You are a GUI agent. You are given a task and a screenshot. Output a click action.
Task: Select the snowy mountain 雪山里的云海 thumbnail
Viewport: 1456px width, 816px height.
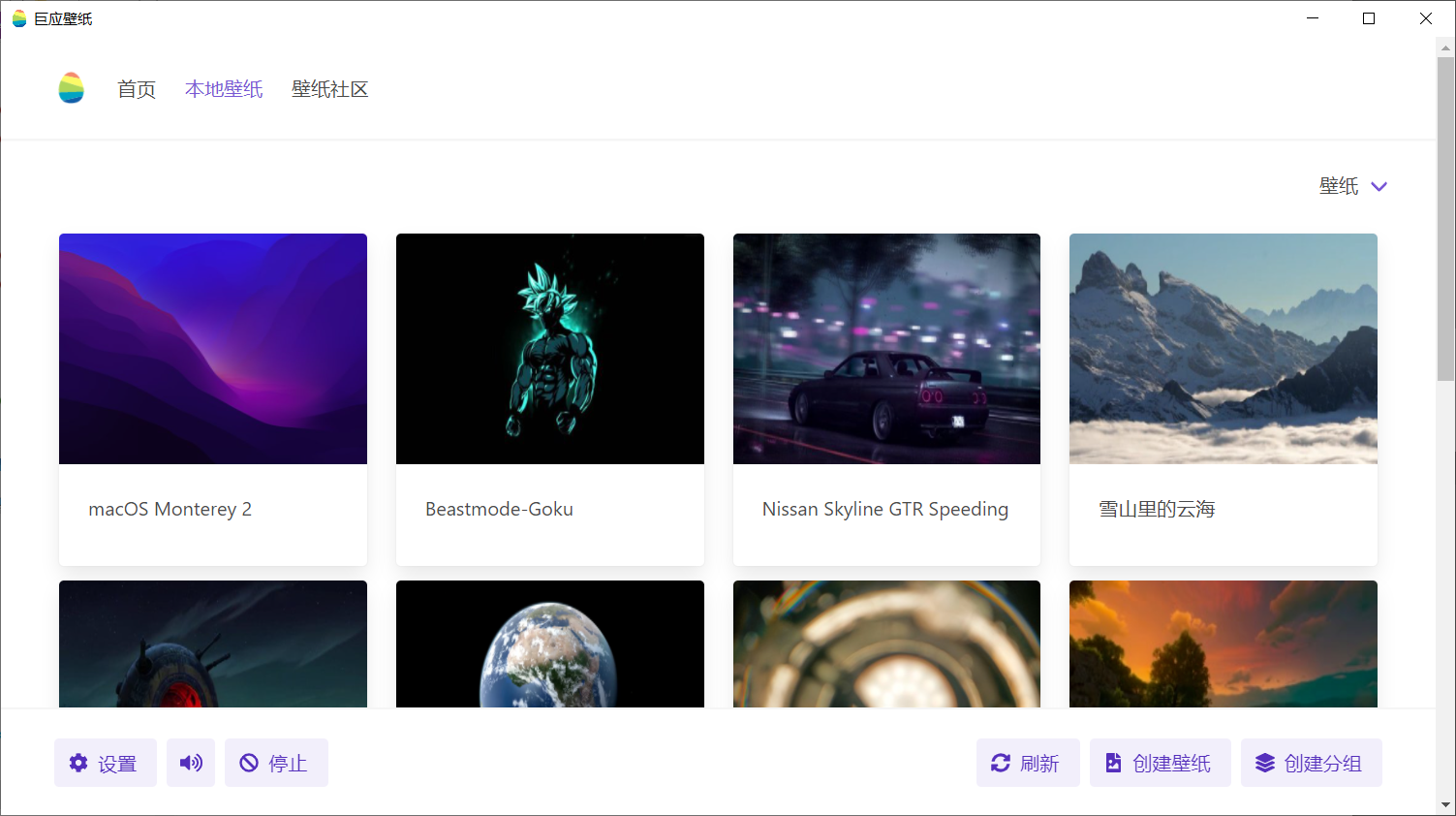point(1224,349)
